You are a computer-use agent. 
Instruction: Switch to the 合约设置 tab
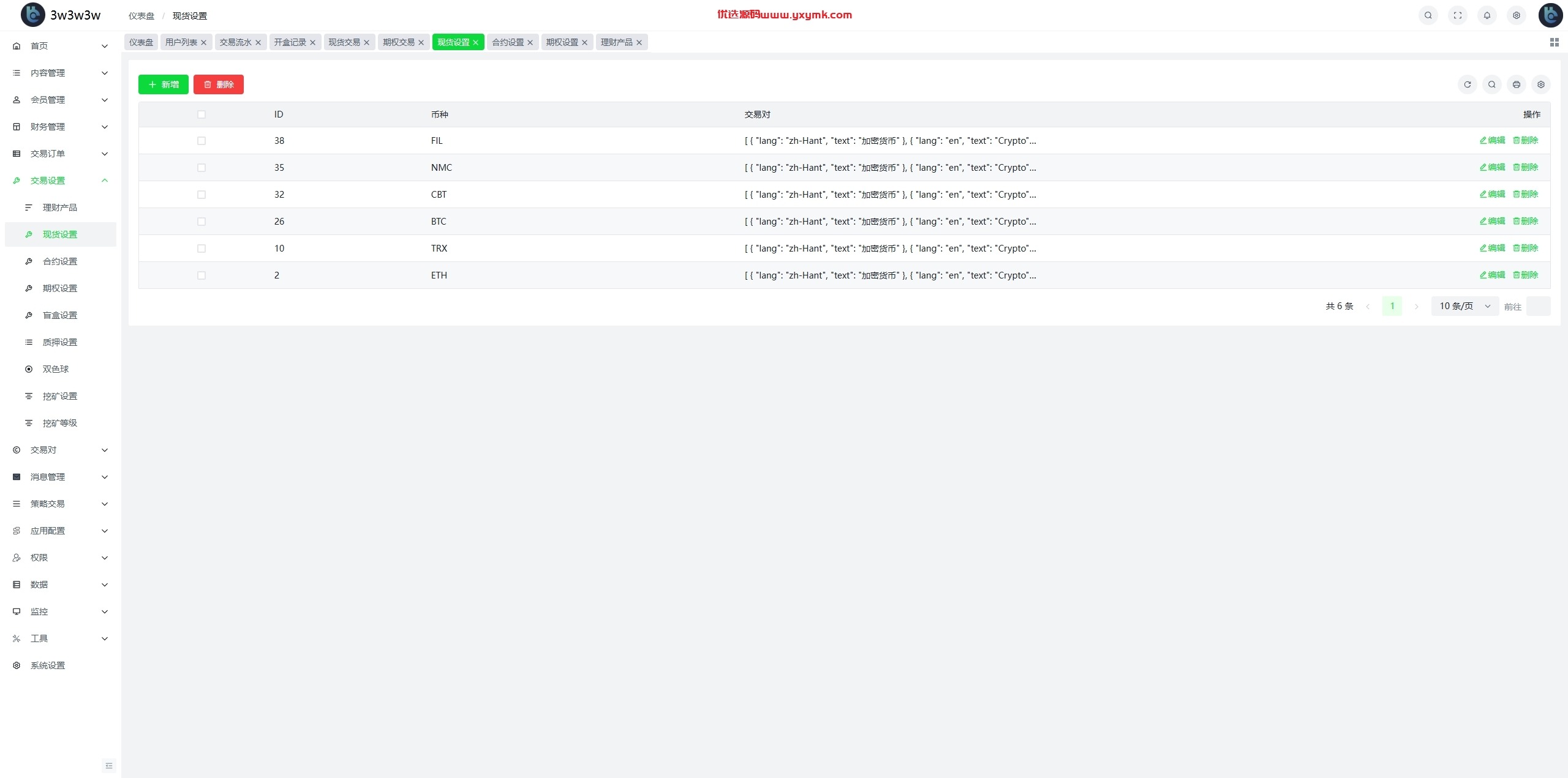508,42
